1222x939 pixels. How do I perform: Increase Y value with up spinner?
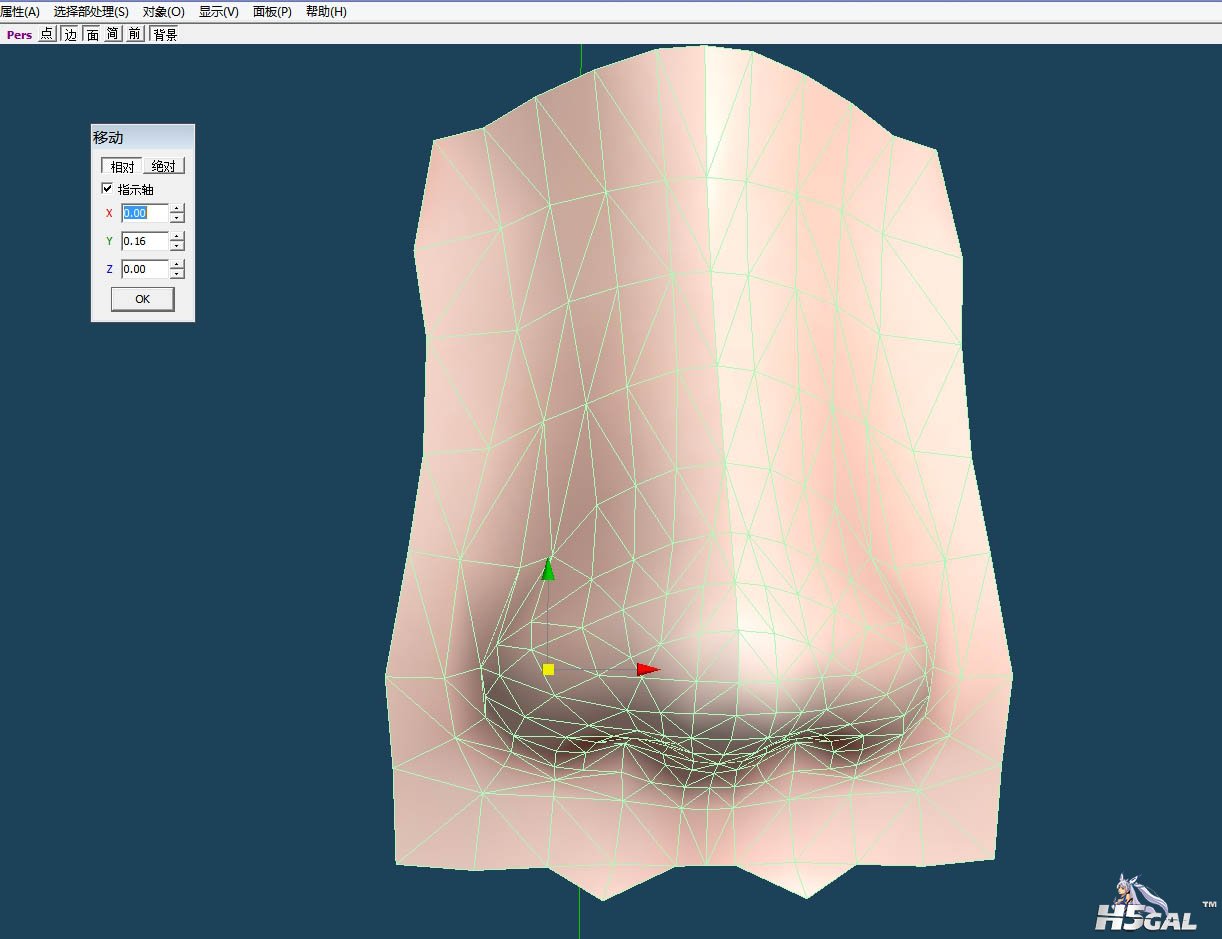click(177, 237)
